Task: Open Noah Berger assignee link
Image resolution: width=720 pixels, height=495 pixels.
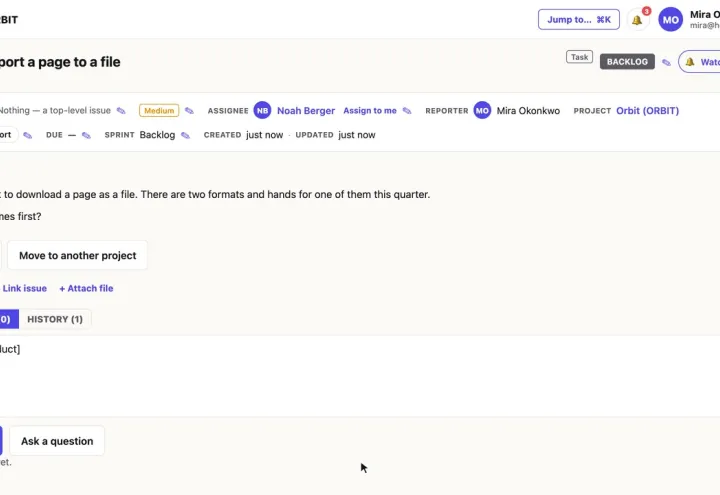Action: [x=306, y=111]
